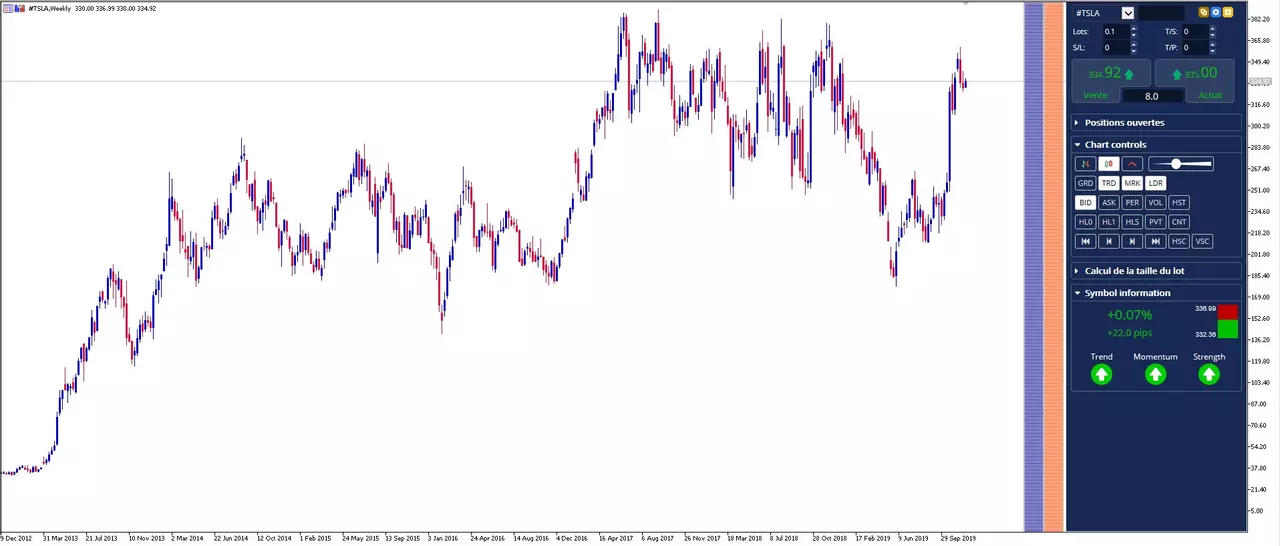Collapse the Chart controls section
This screenshot has width=1280, height=546.
1156,145
